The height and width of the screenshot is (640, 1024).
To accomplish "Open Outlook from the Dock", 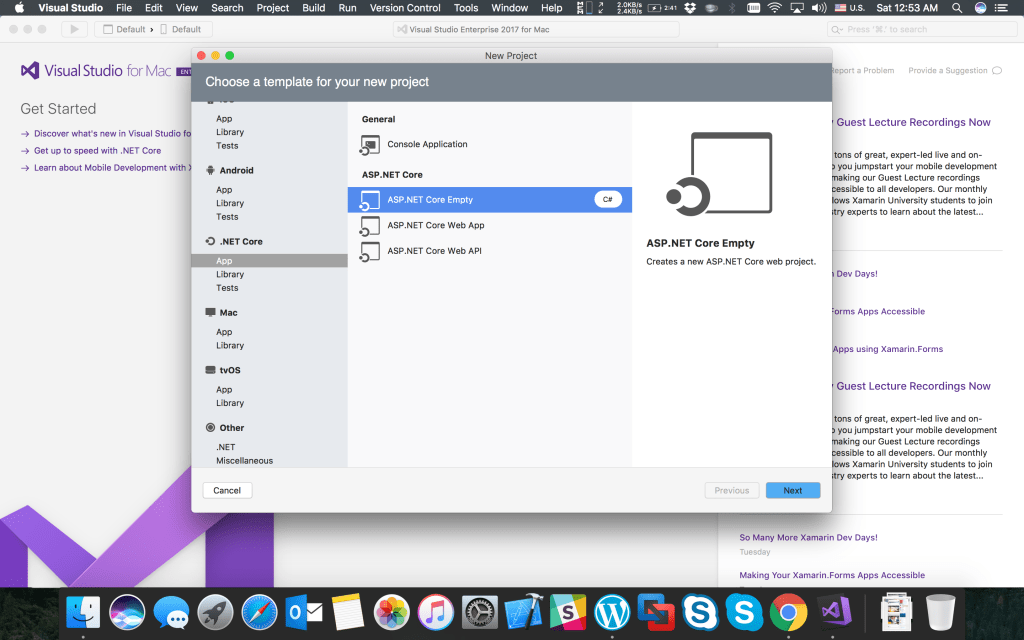I will point(303,613).
